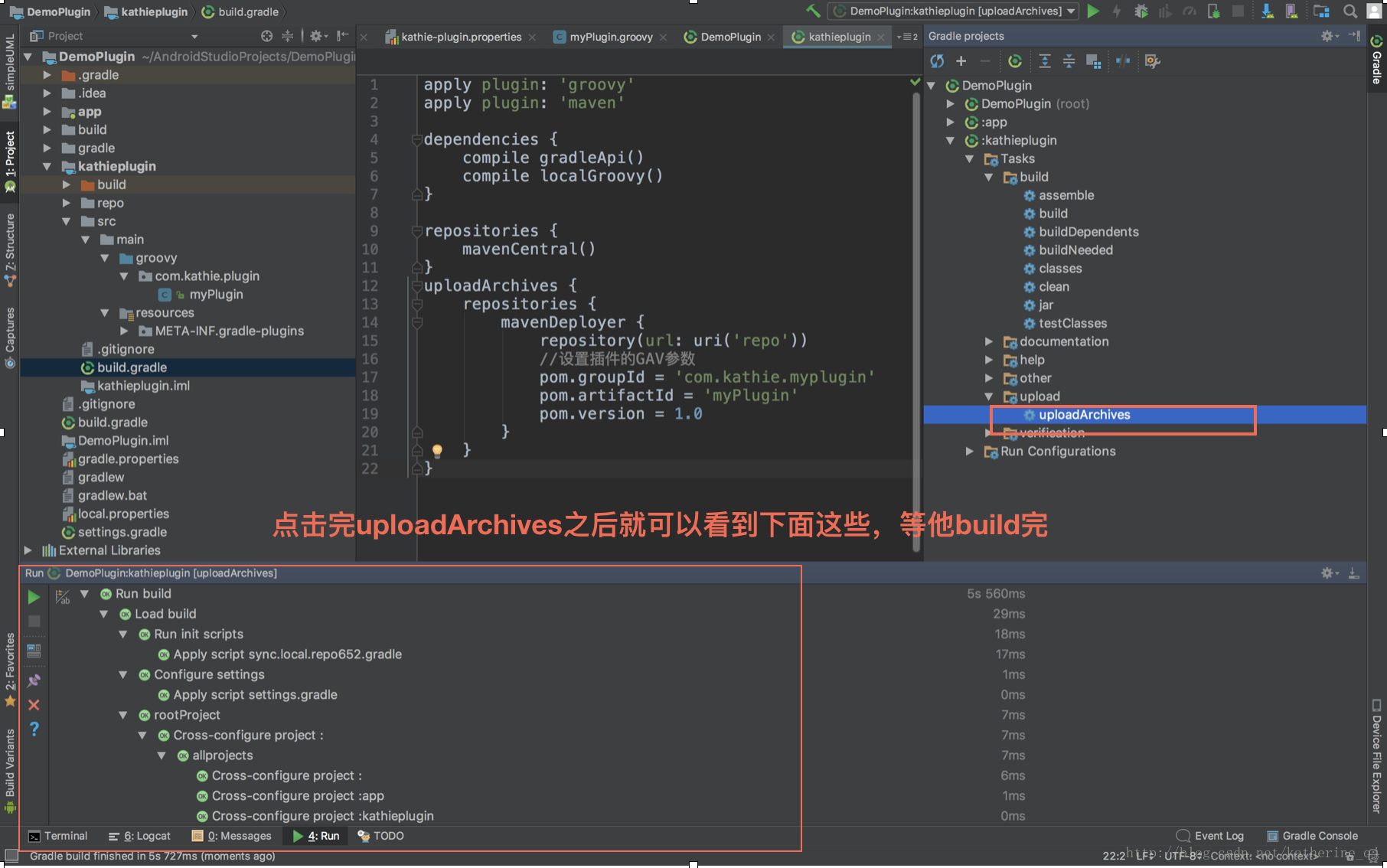The width and height of the screenshot is (1387, 868).
Task: Click the Make Project hammer icon
Action: point(814,11)
